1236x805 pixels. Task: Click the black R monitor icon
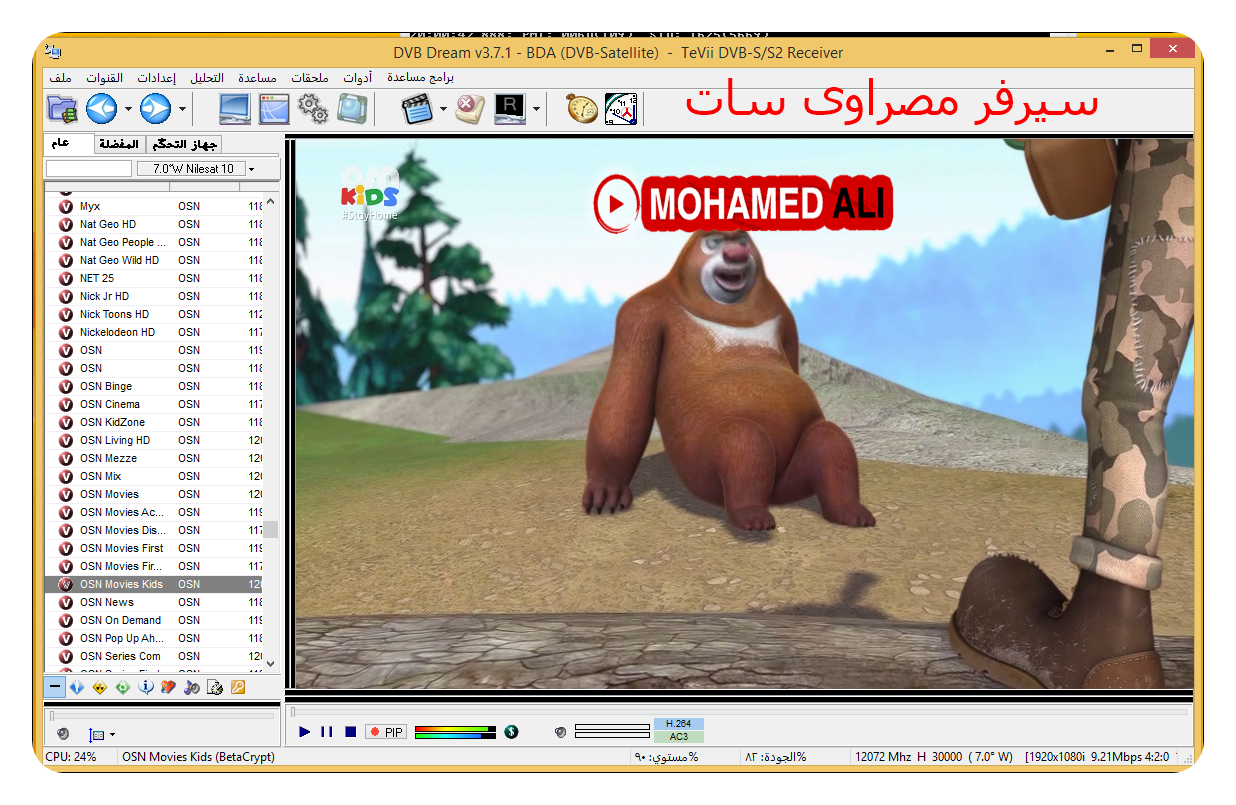pos(510,108)
